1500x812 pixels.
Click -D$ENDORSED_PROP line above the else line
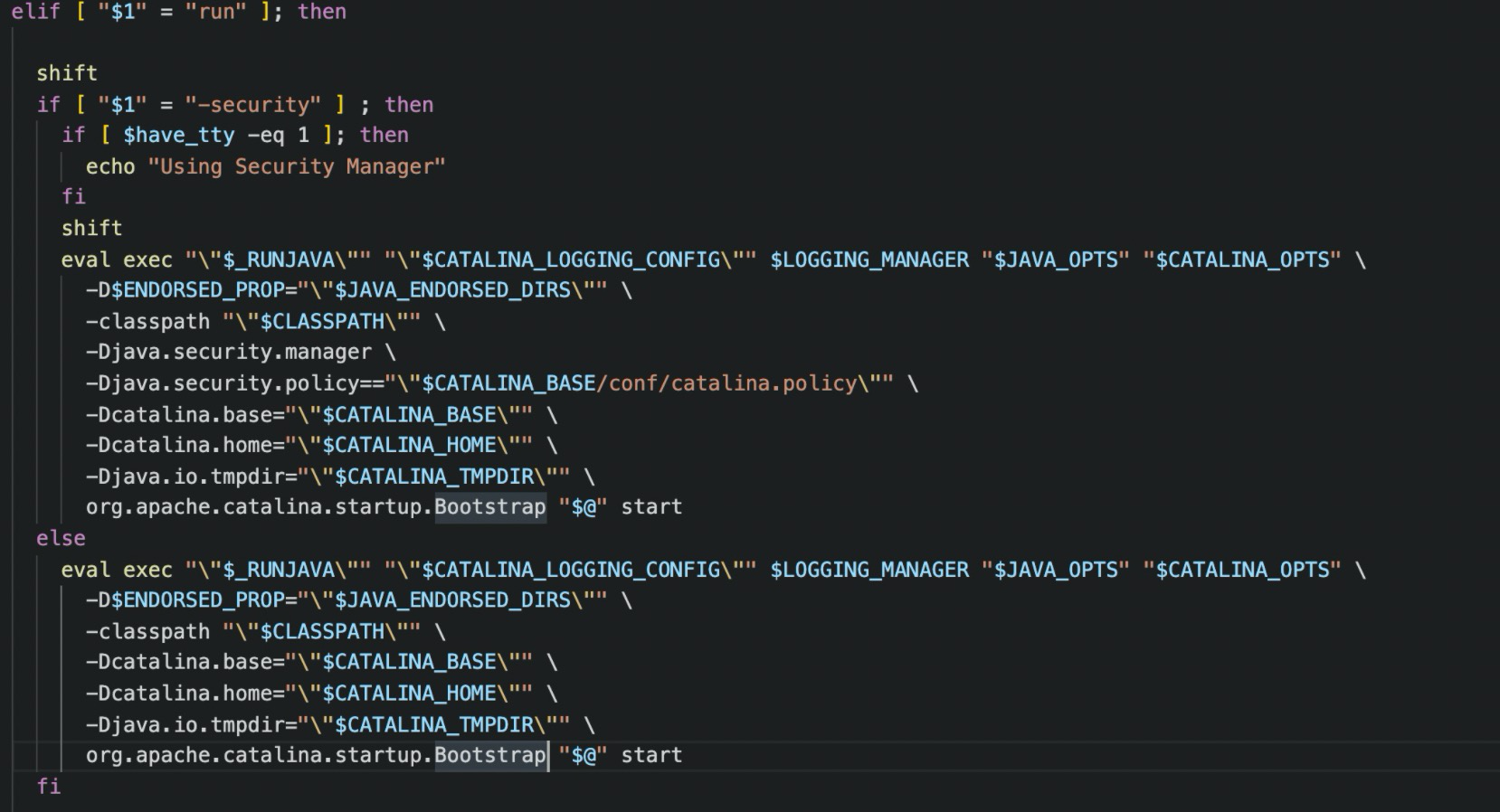pyautogui.click(x=359, y=290)
